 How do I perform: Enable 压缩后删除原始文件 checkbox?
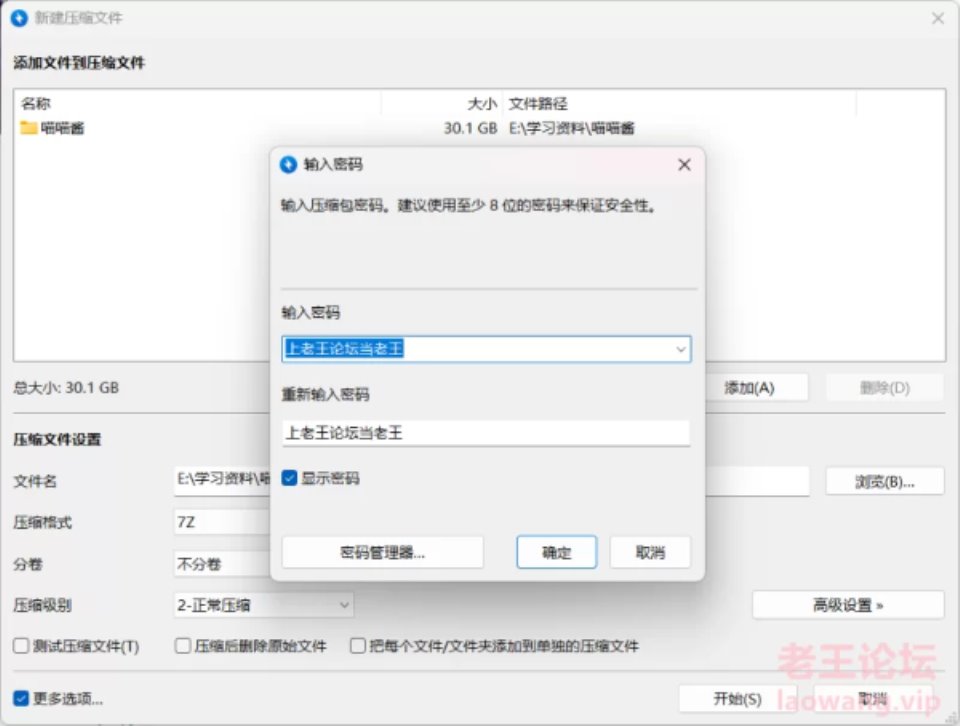click(183, 646)
